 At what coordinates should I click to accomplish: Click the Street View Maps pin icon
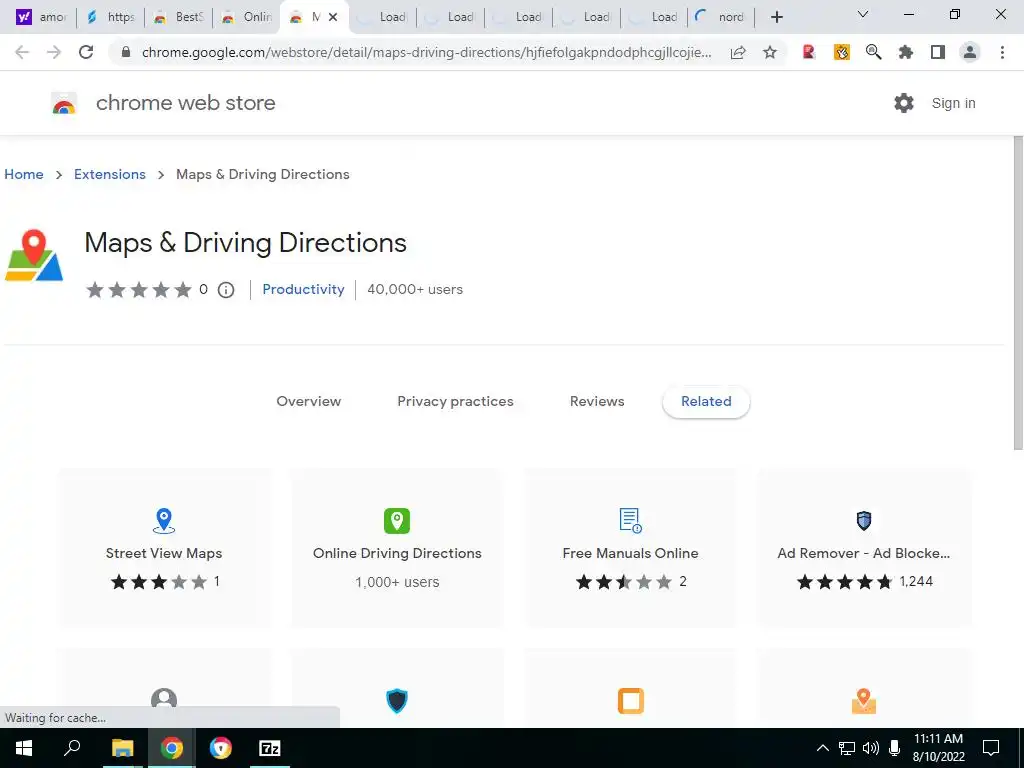[x=164, y=520]
